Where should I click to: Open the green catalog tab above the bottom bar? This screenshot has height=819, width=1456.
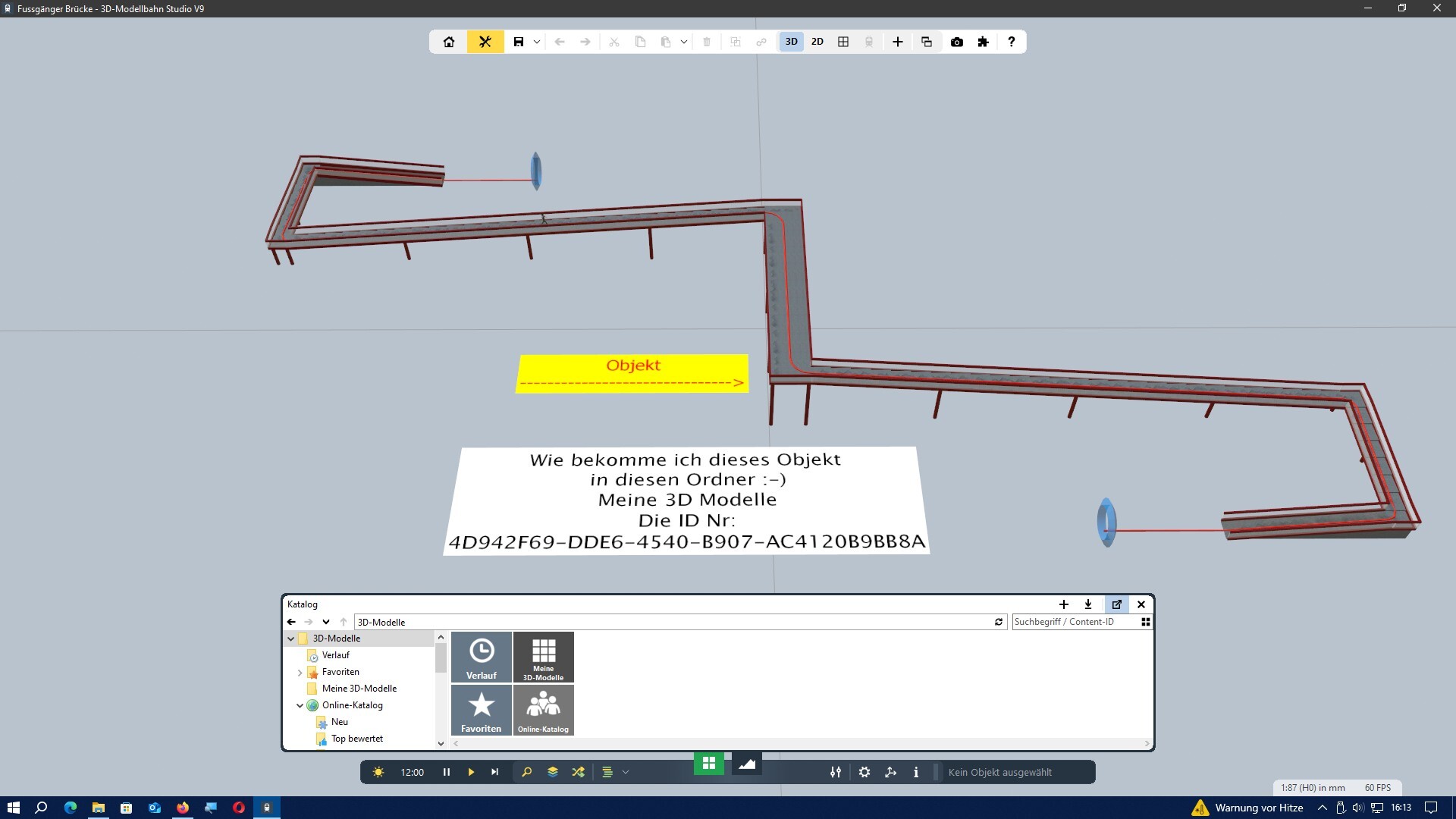709,763
